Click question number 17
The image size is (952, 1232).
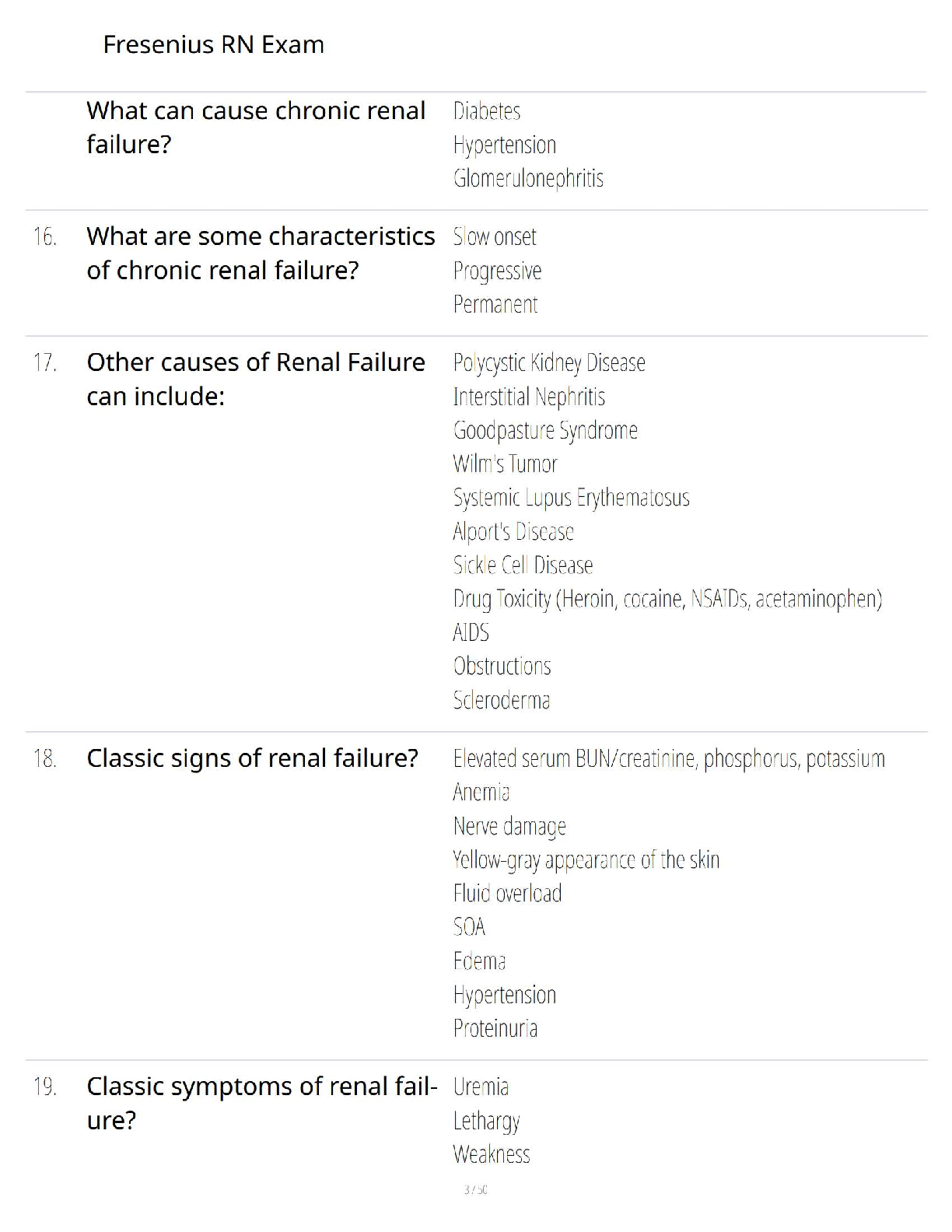coord(45,362)
